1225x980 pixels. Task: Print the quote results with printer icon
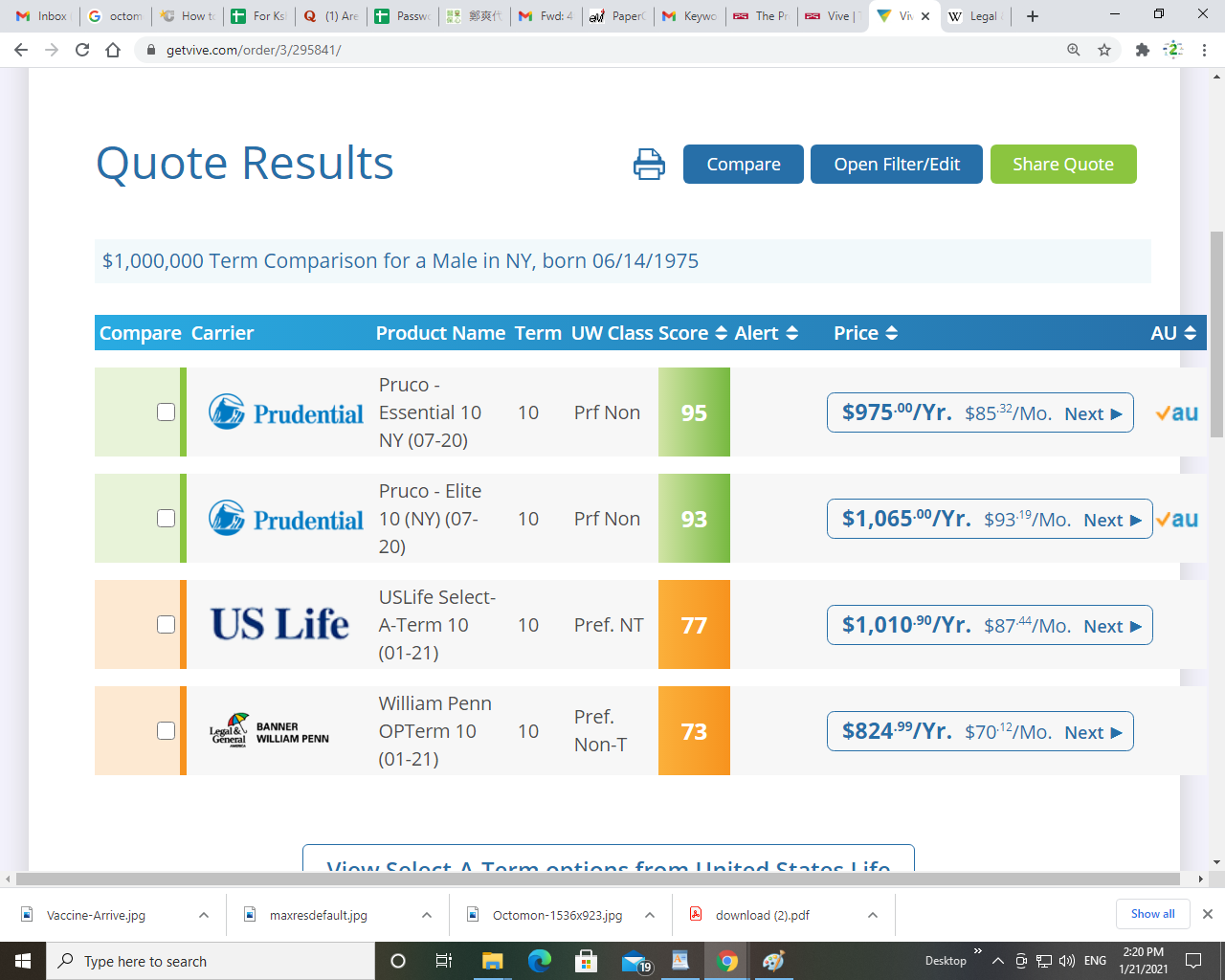pyautogui.click(x=649, y=165)
